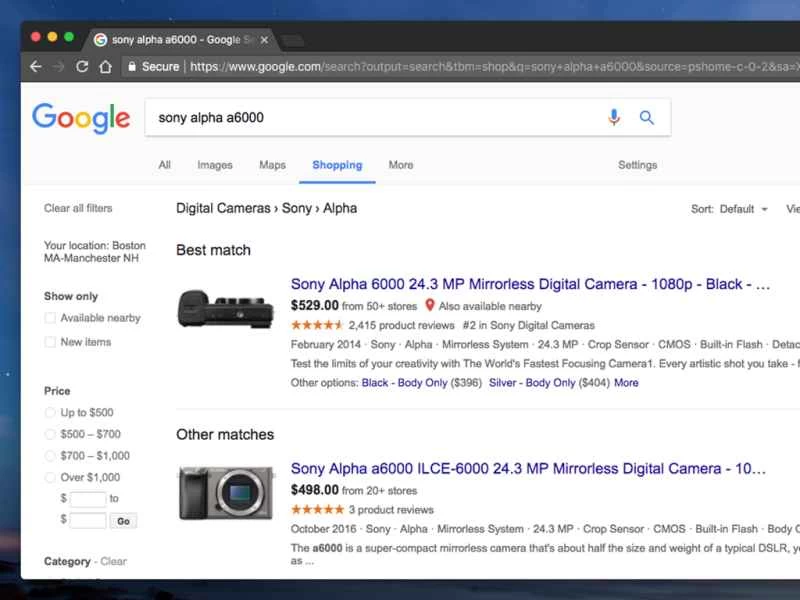This screenshot has height=600, width=800.
Task: Click the browser back arrow
Action: pyautogui.click(x=36, y=67)
